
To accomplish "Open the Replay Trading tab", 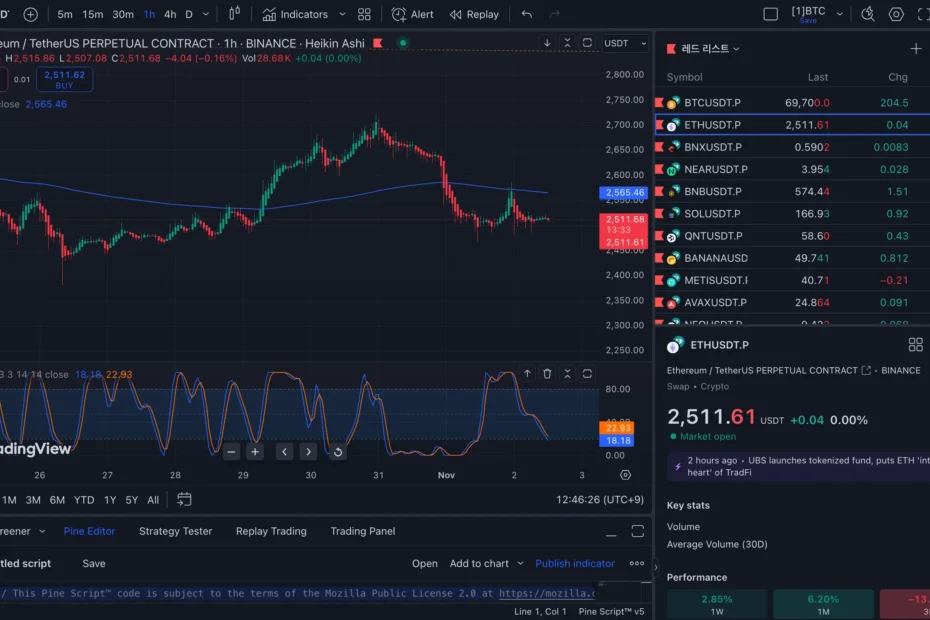I will 271,531.
